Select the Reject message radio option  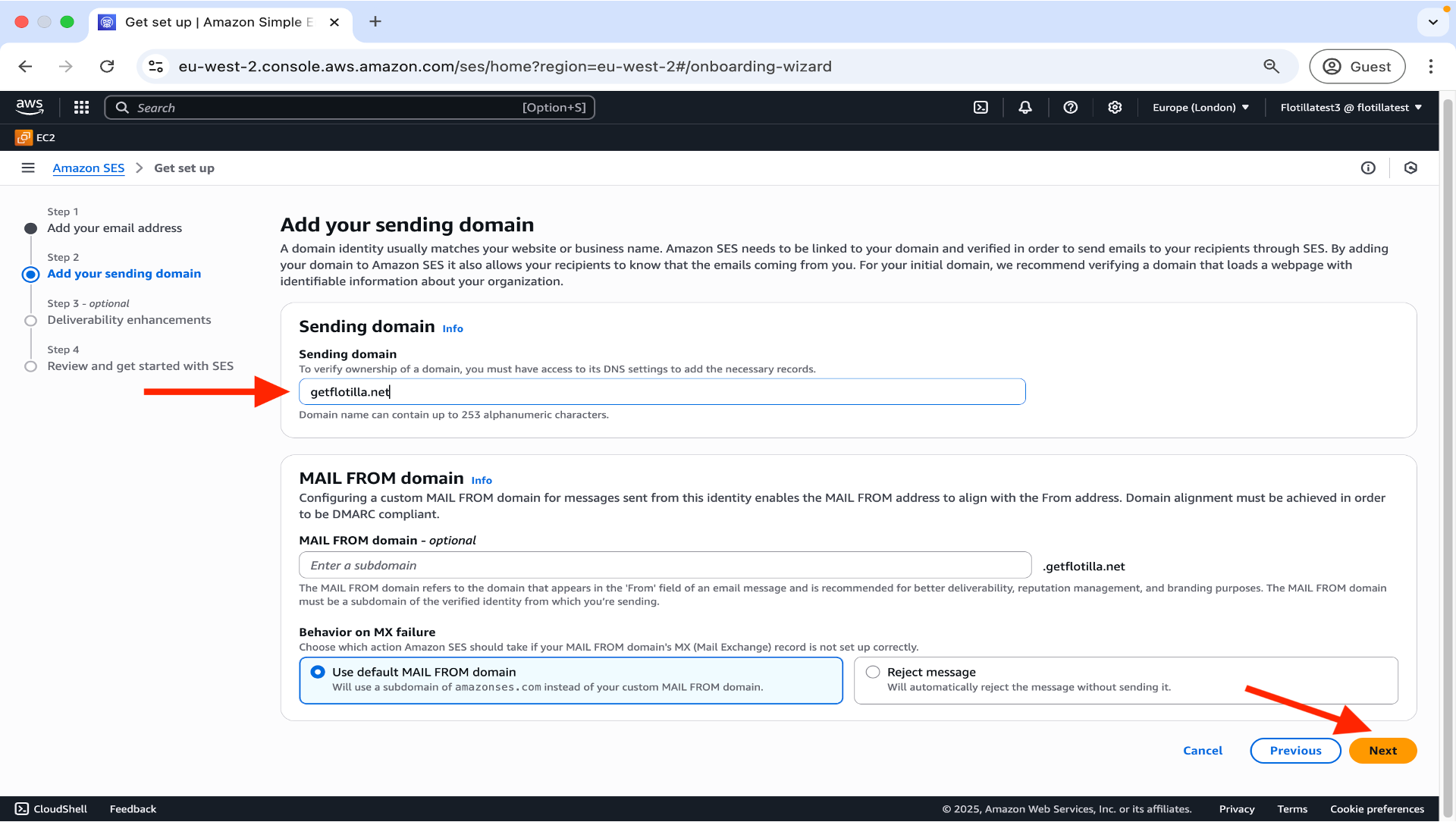point(873,672)
